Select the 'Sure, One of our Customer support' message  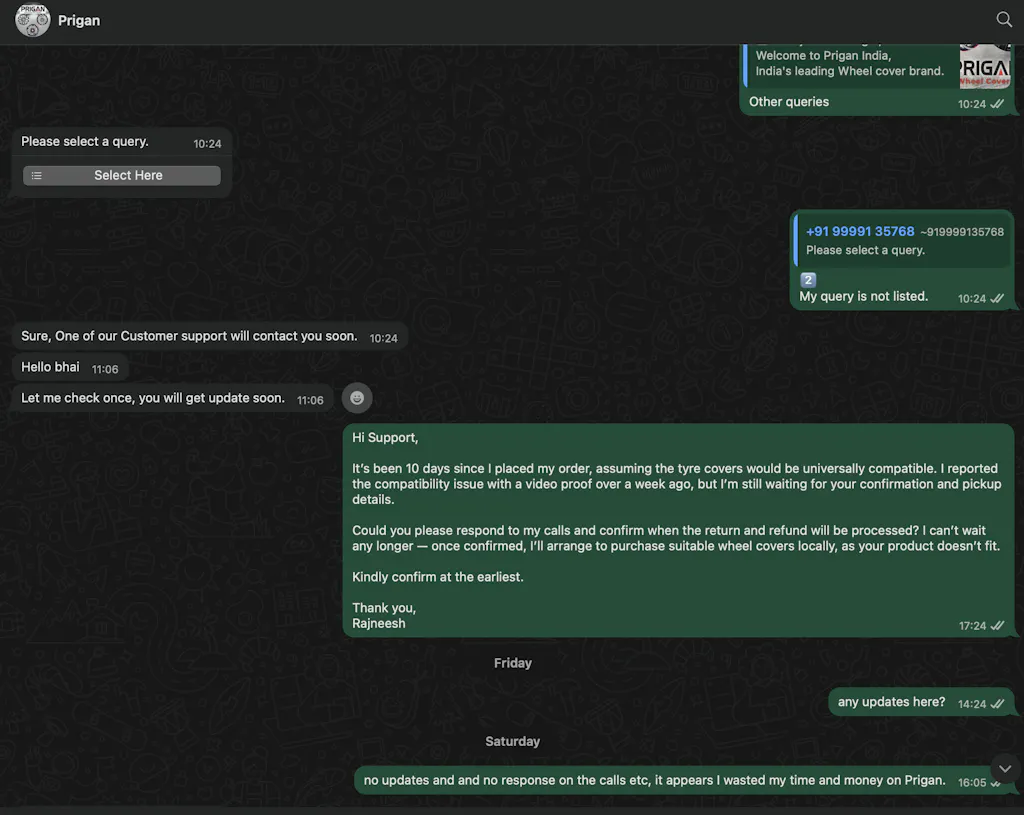pos(189,337)
